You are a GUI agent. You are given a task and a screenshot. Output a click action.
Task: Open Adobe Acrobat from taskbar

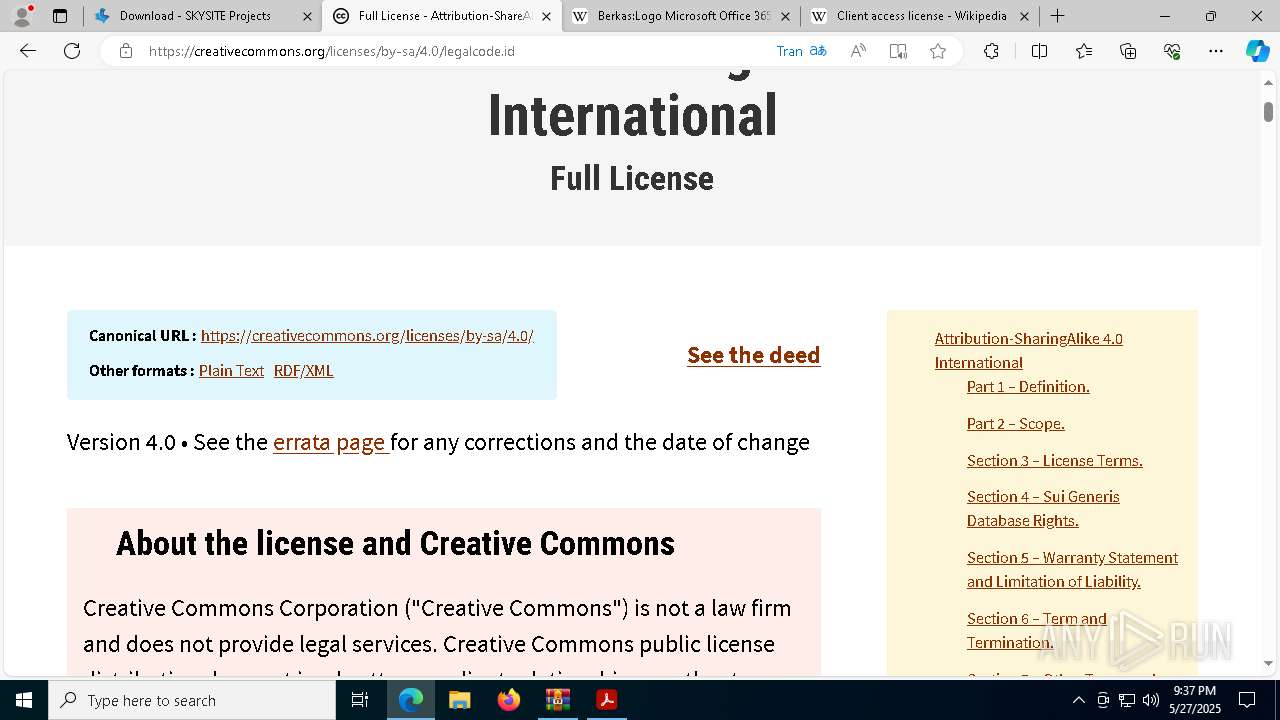click(606, 700)
